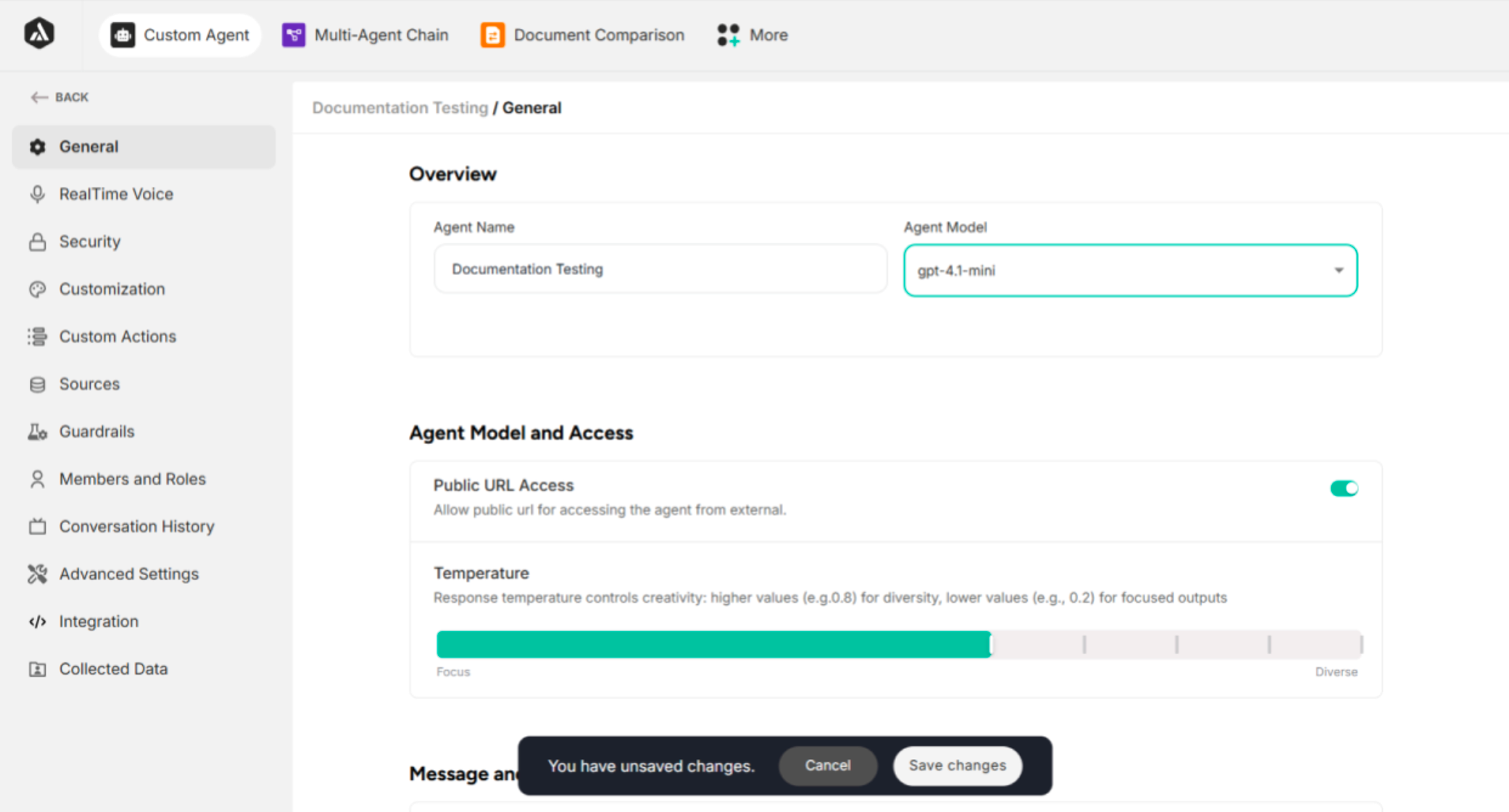This screenshot has width=1509, height=812.
Task: Click the Customization palette icon
Action: (x=38, y=289)
